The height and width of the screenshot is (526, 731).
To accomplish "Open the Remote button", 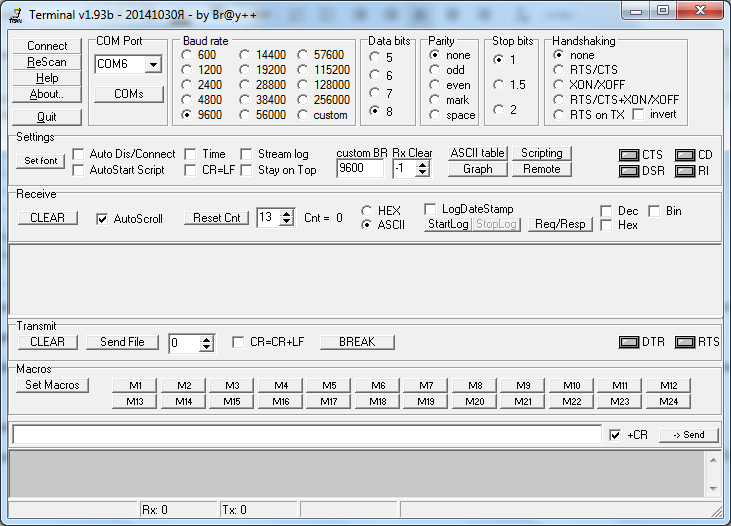I will tap(542, 169).
